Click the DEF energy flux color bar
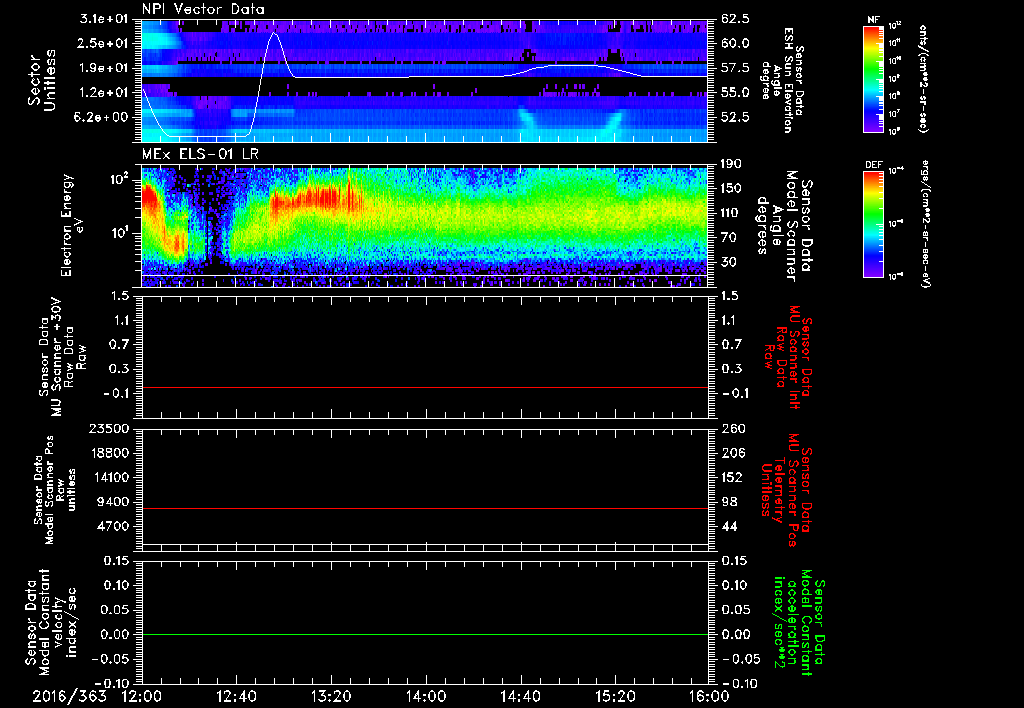The width and height of the screenshot is (1024, 708). point(874,223)
